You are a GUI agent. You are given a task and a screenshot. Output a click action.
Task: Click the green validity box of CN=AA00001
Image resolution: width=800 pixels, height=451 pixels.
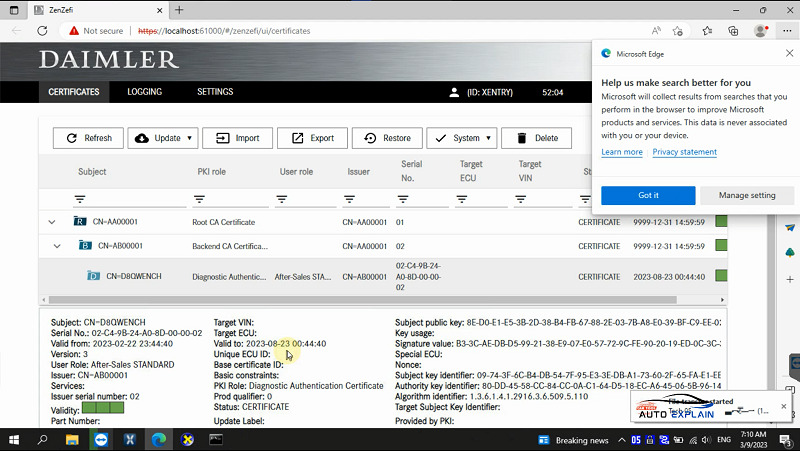pyautogui.click(x=721, y=221)
